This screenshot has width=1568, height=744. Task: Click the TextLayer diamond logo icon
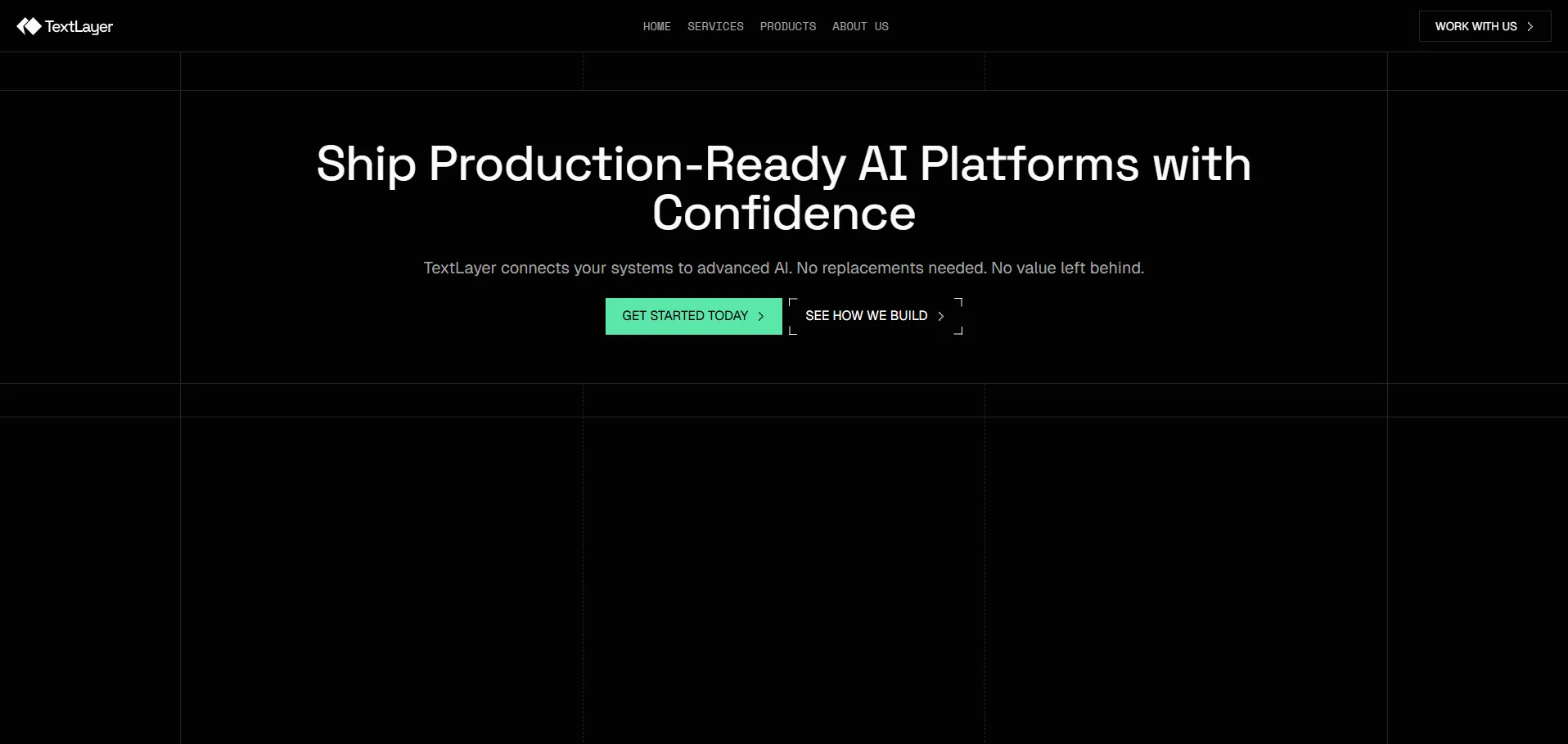(x=29, y=27)
